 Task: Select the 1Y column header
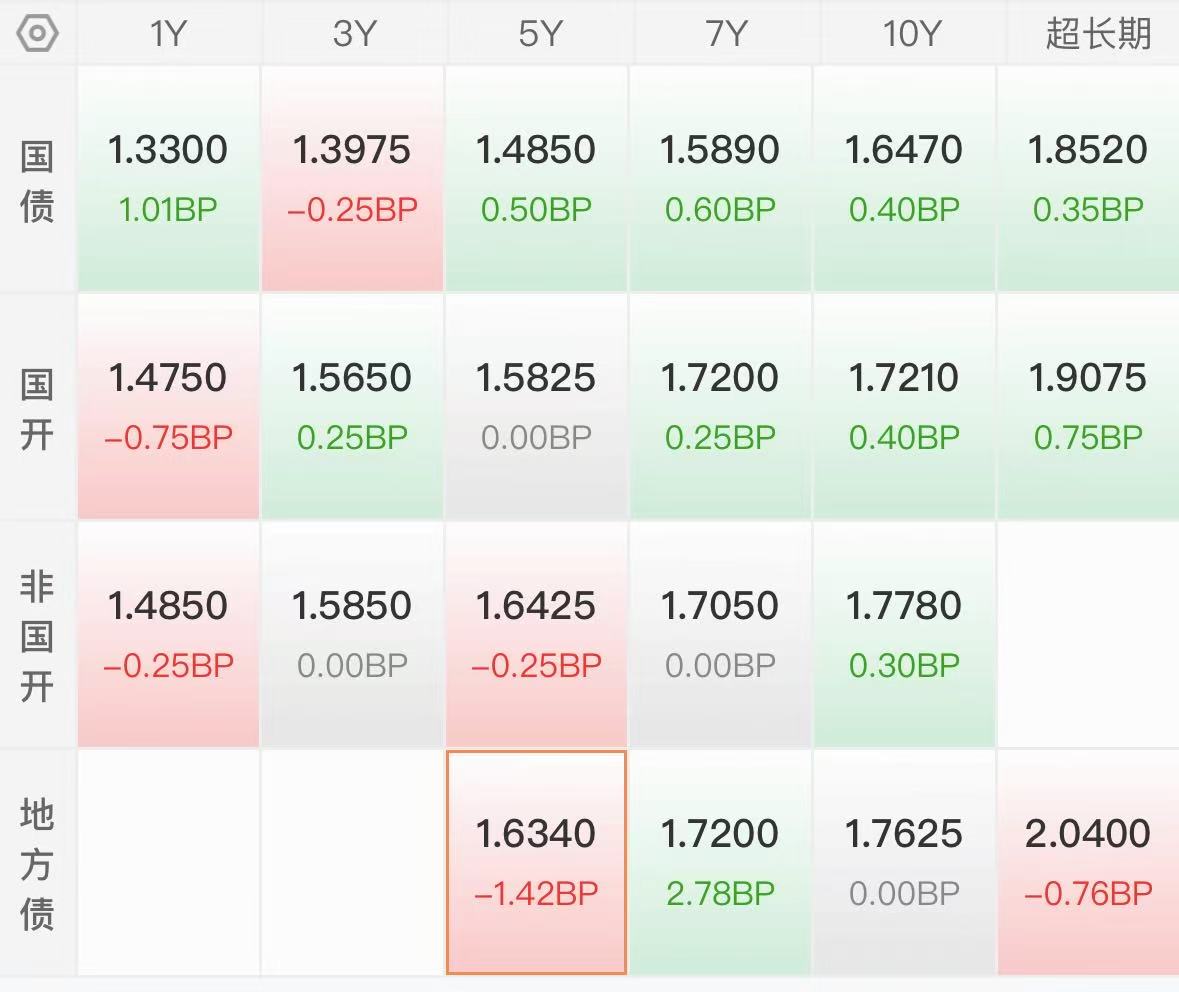[168, 33]
